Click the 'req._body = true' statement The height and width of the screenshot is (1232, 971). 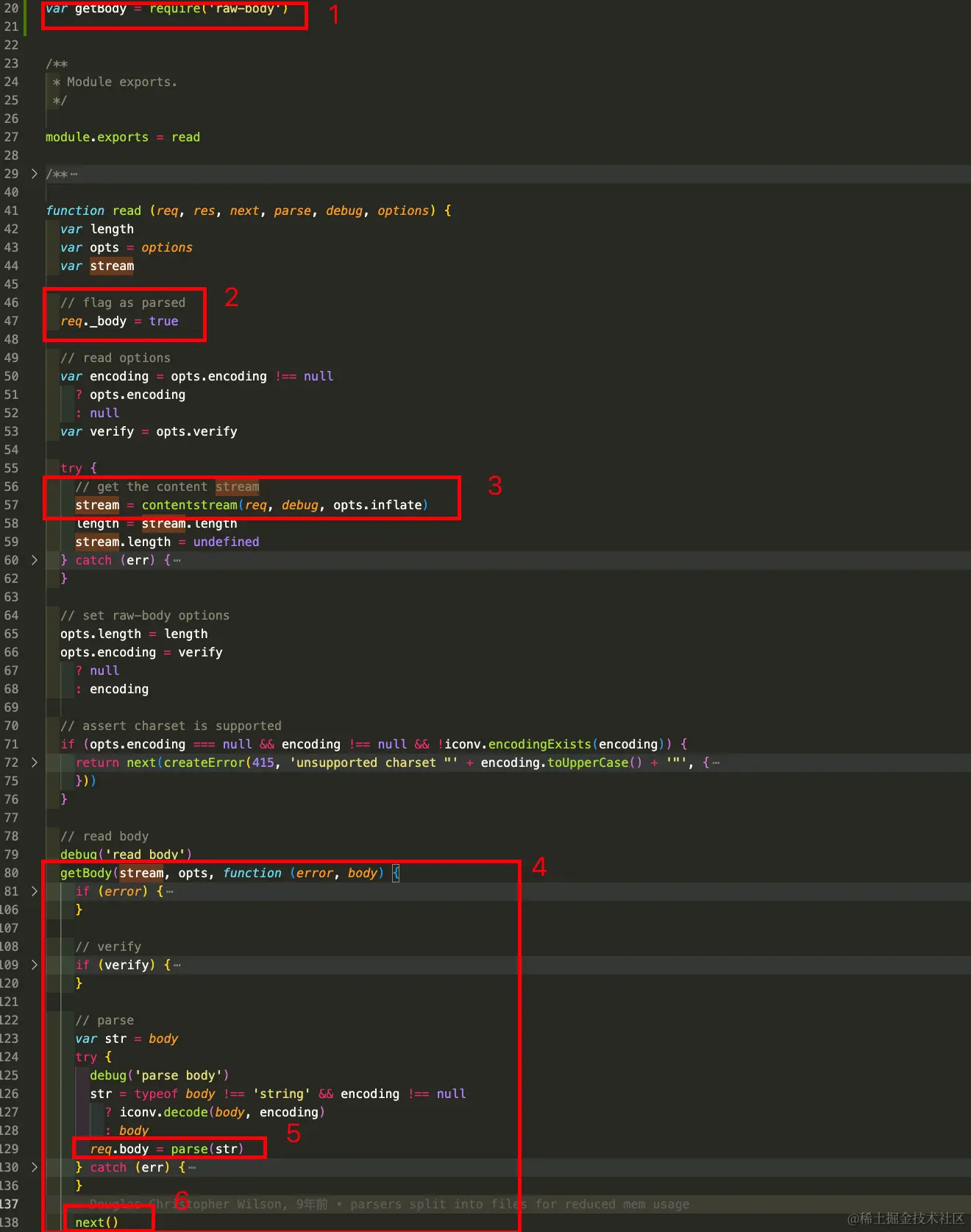(119, 321)
